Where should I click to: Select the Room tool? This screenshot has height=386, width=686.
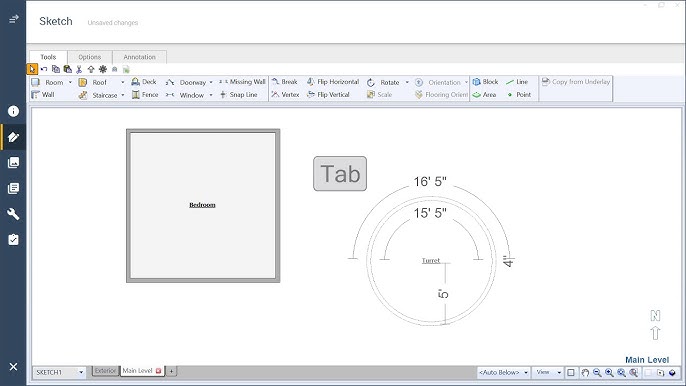[48, 82]
